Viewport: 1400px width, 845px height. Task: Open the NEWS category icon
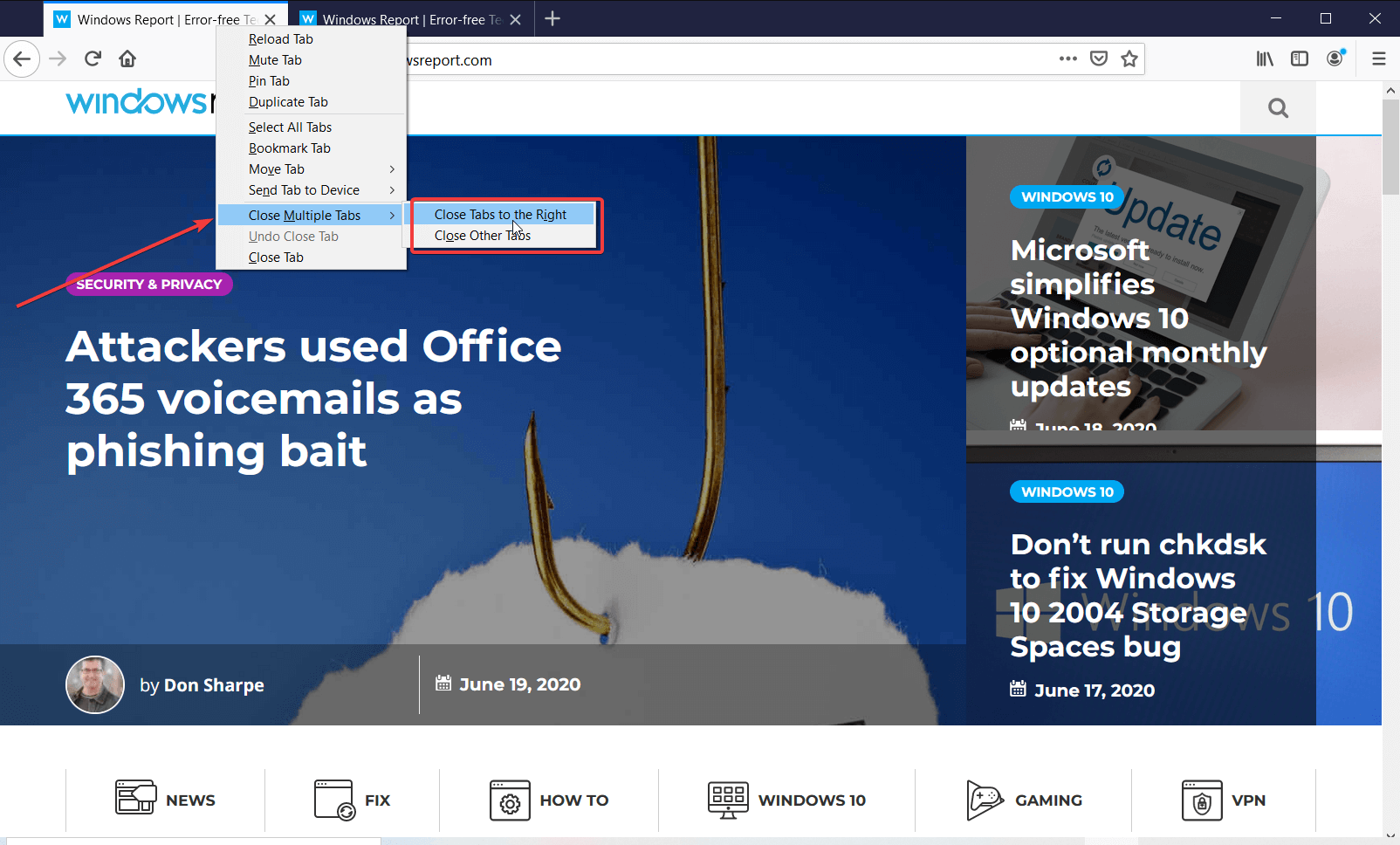pos(135,797)
